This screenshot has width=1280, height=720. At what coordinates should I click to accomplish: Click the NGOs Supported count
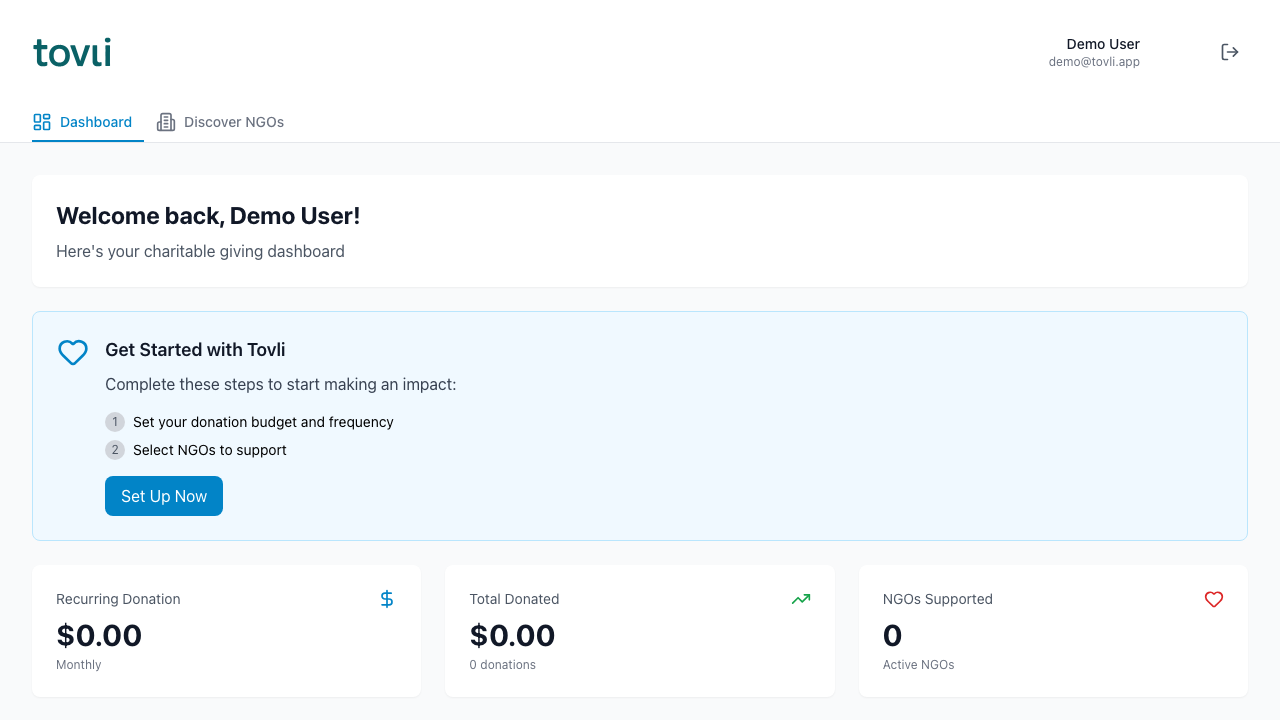(893, 635)
